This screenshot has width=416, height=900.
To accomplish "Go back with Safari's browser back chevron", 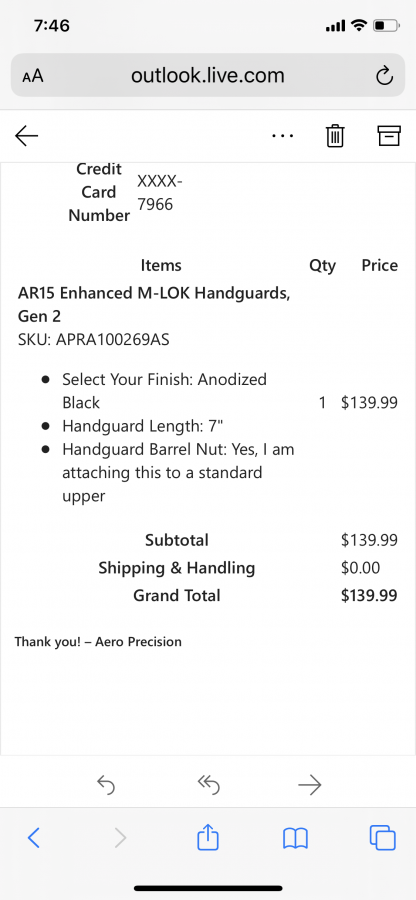I will (x=34, y=838).
